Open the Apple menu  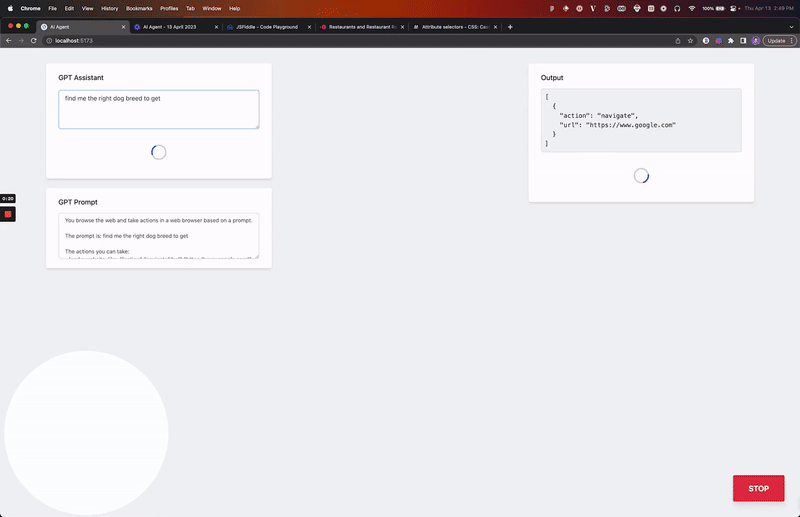point(10,9)
